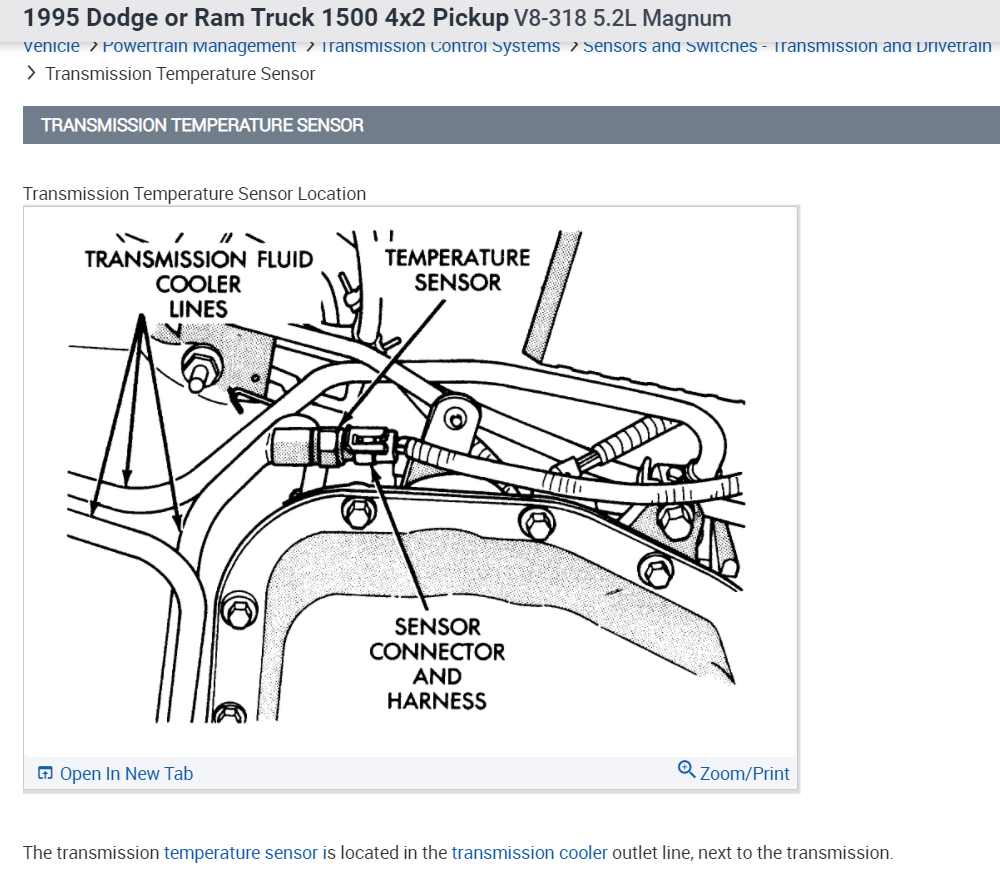Image resolution: width=1000 pixels, height=886 pixels.
Task: Open the Powertrain Management breadcrumb link
Action: [x=199, y=47]
